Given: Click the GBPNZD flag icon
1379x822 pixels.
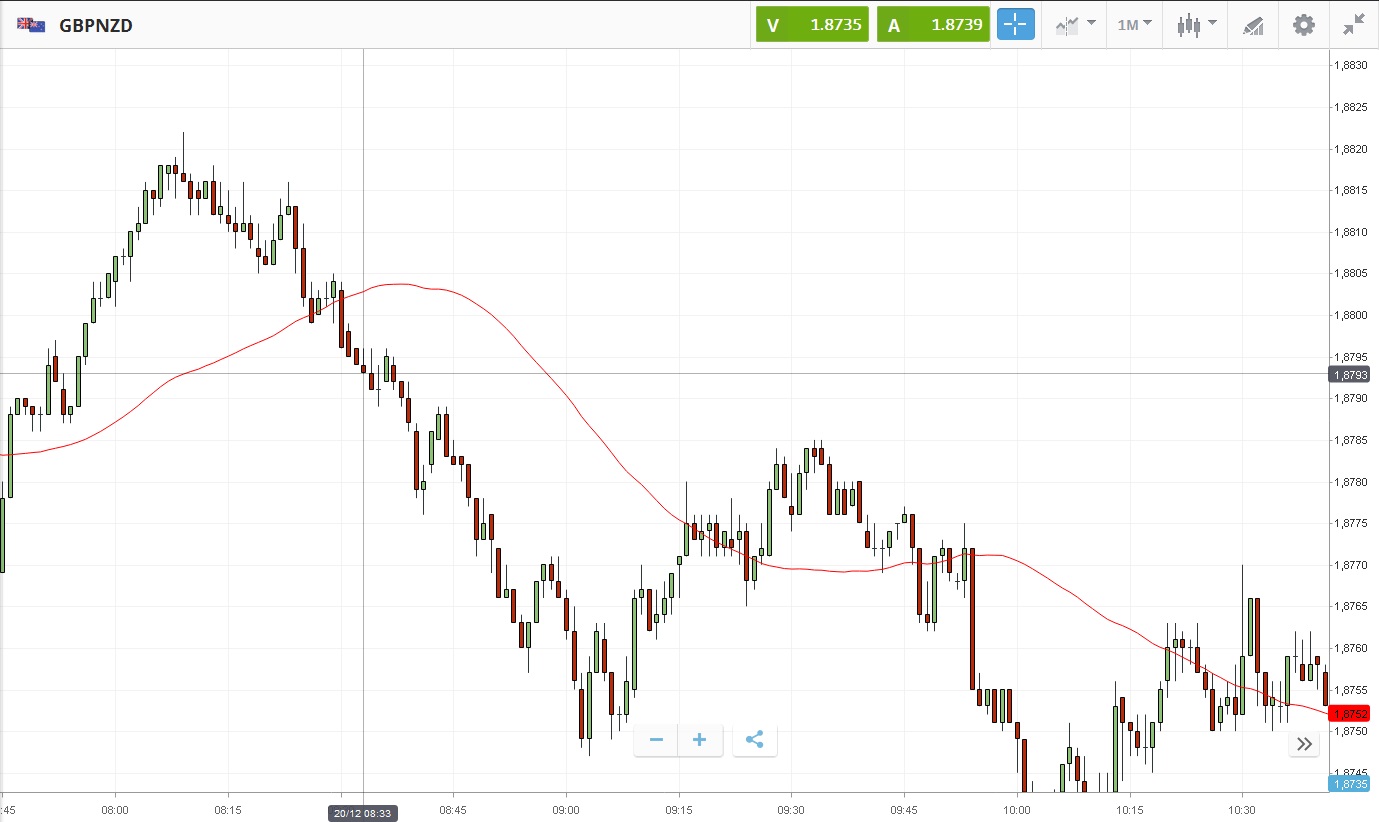Looking at the screenshot, I should click(31, 25).
